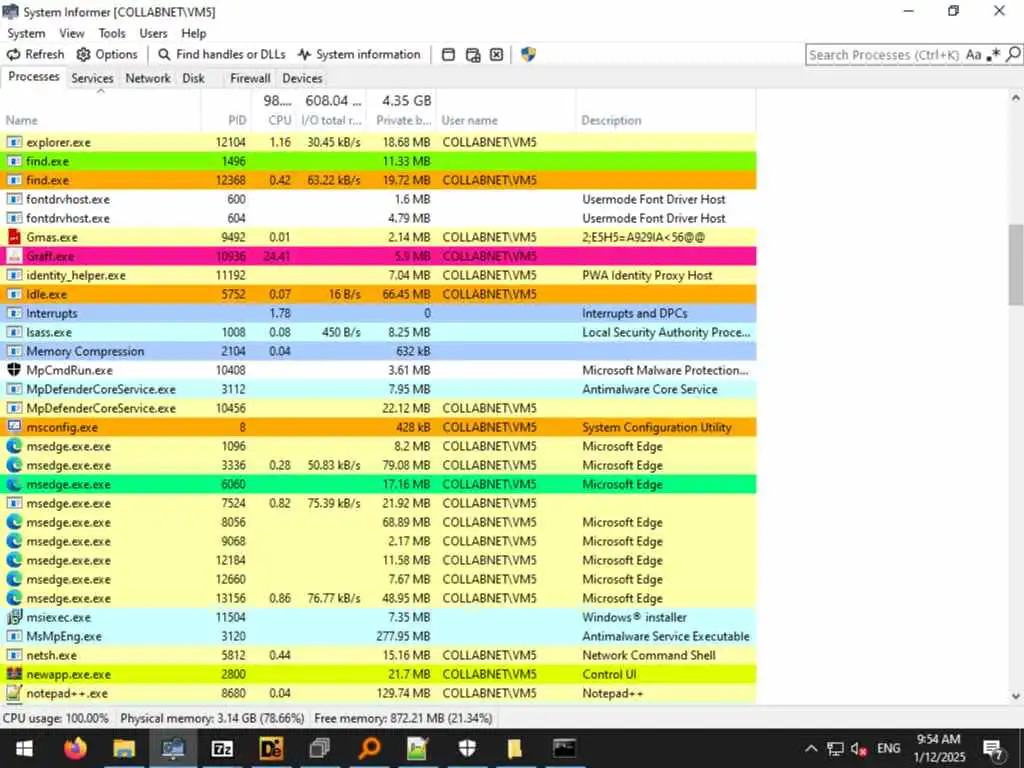Viewport: 1024px width, 768px height.
Task: Switch to the Network tab
Action: (148, 78)
